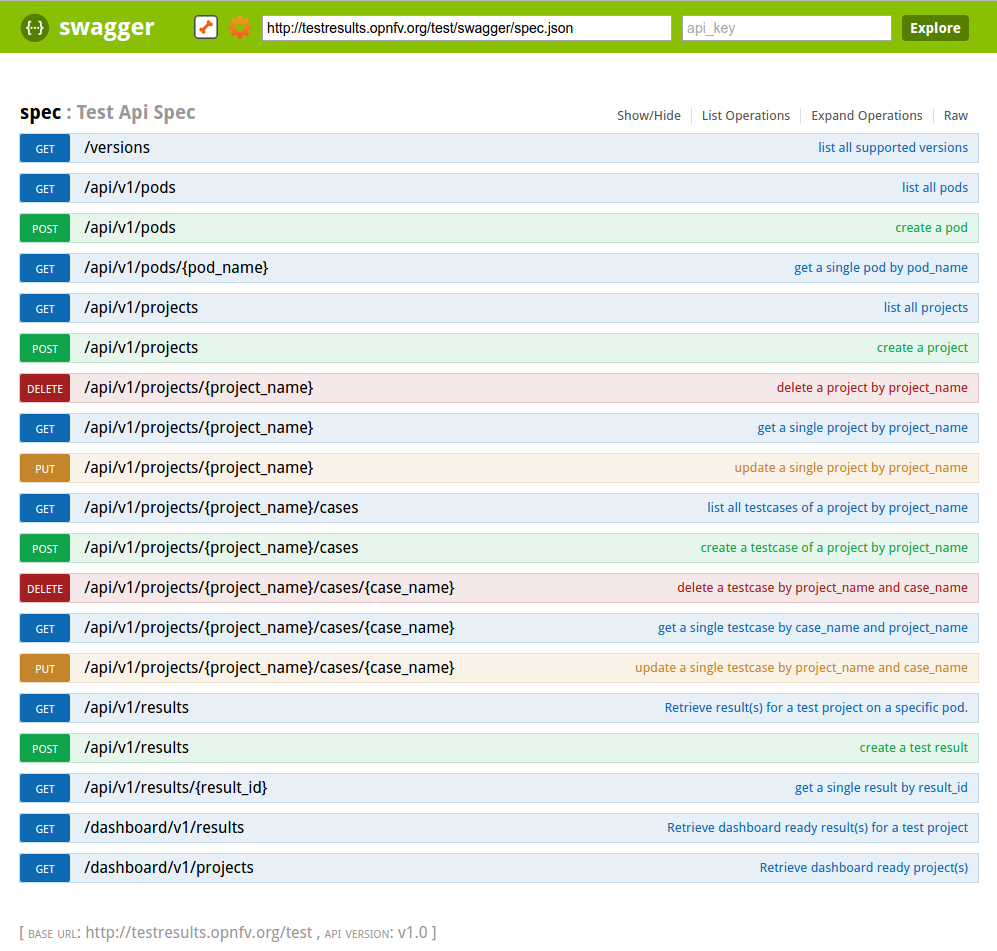Image resolution: width=997 pixels, height=951 pixels.
Task: Click Expand Operations in spec header
Action: click(x=866, y=116)
